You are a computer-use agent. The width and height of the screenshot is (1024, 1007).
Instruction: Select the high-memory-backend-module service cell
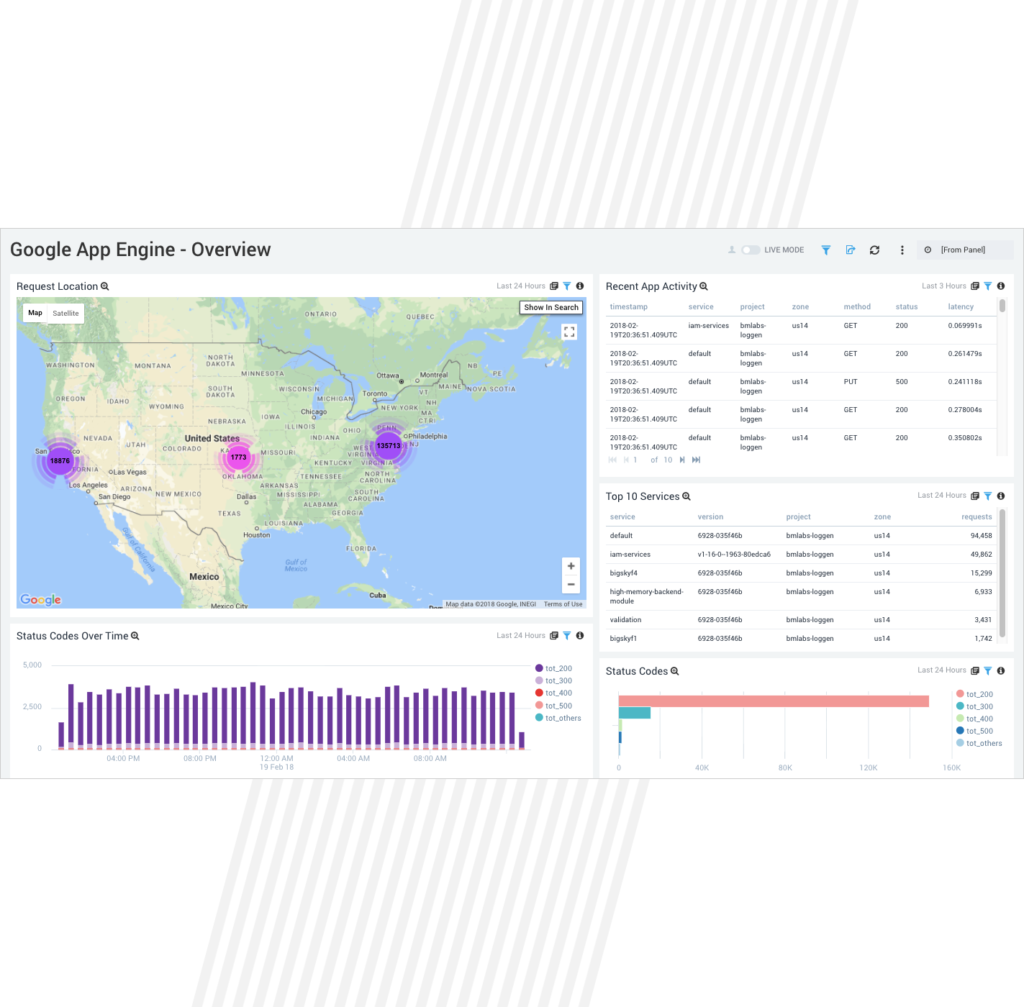pyautogui.click(x=647, y=596)
